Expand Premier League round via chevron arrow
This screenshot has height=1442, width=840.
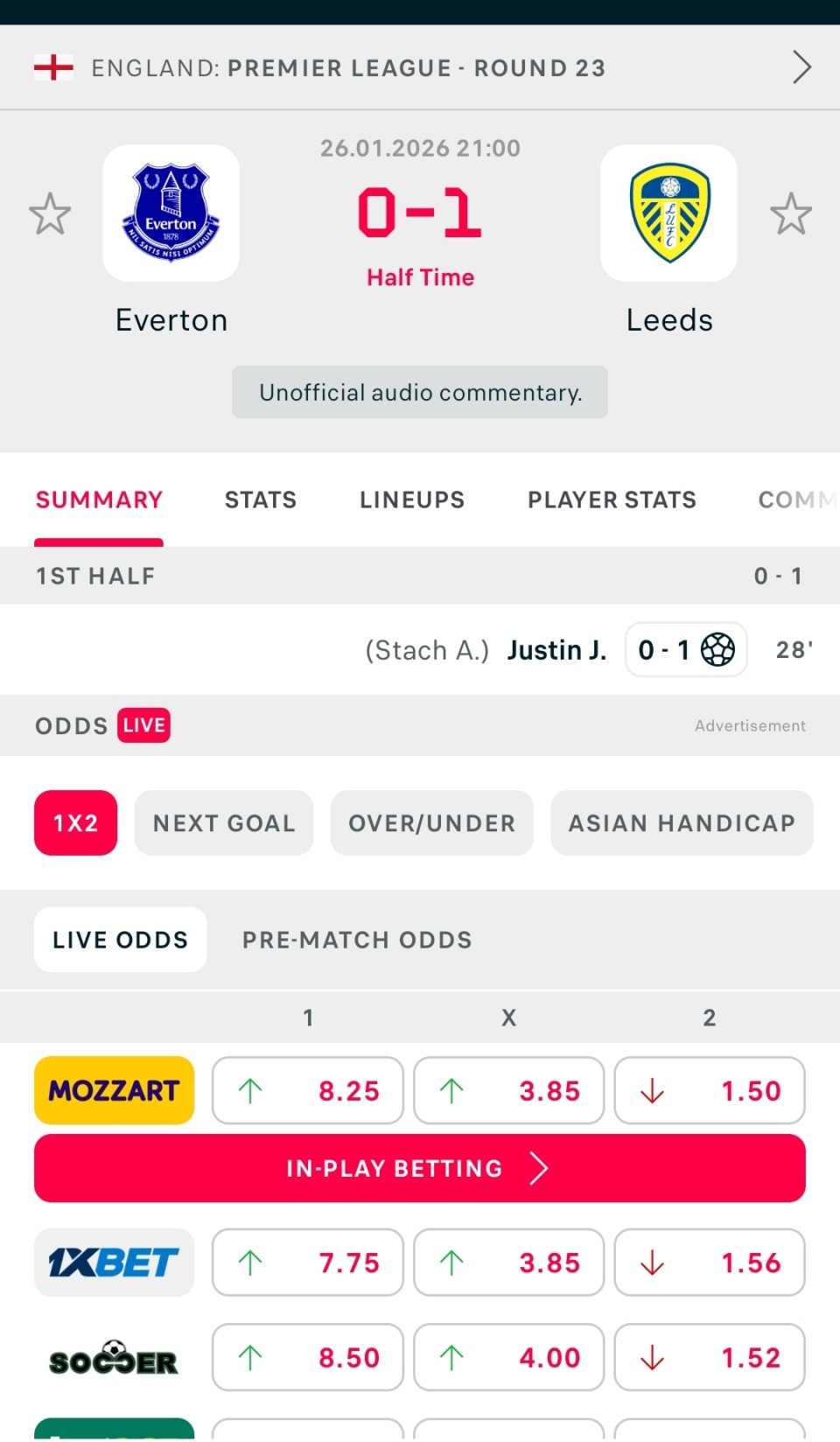pyautogui.click(x=801, y=67)
